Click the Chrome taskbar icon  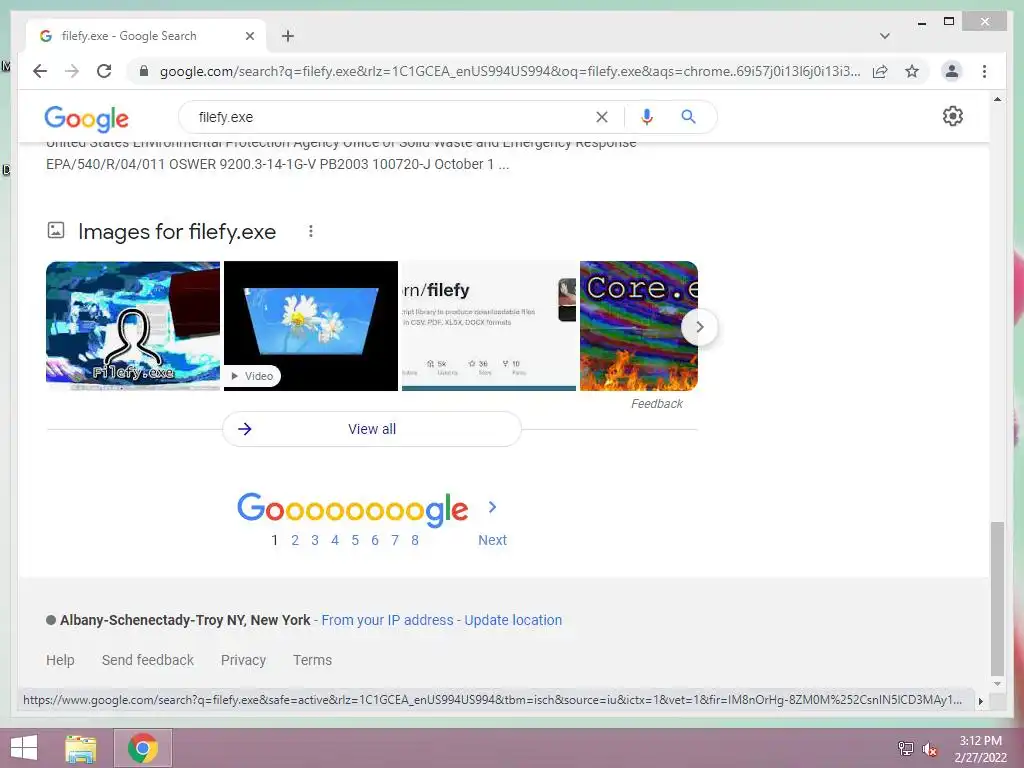tap(143, 748)
